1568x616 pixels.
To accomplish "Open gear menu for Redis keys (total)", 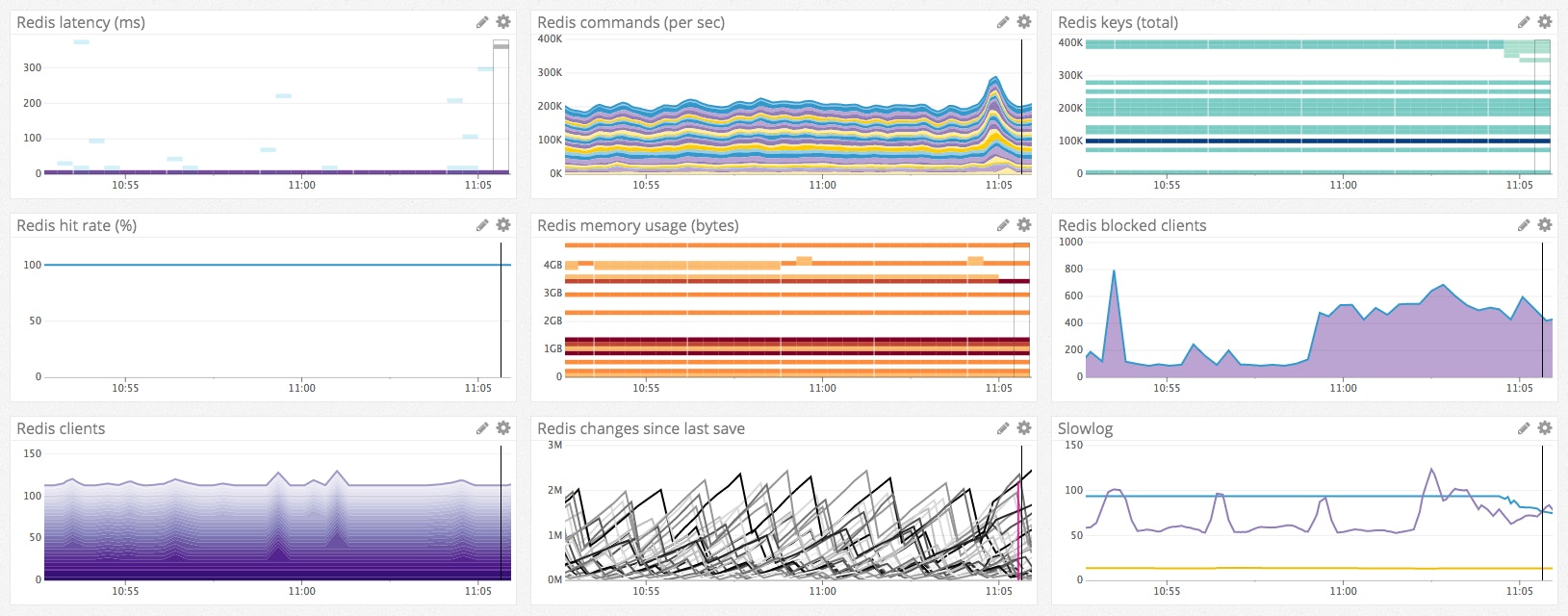I will pos(1545,22).
